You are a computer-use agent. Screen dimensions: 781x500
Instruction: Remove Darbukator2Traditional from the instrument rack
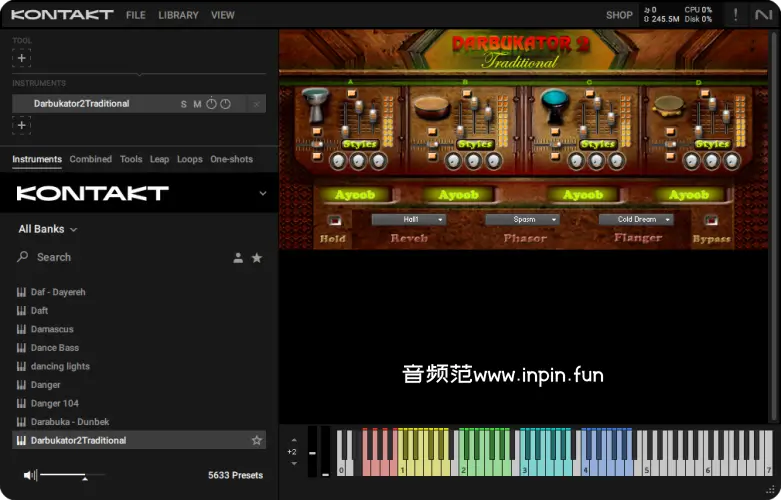[257, 104]
